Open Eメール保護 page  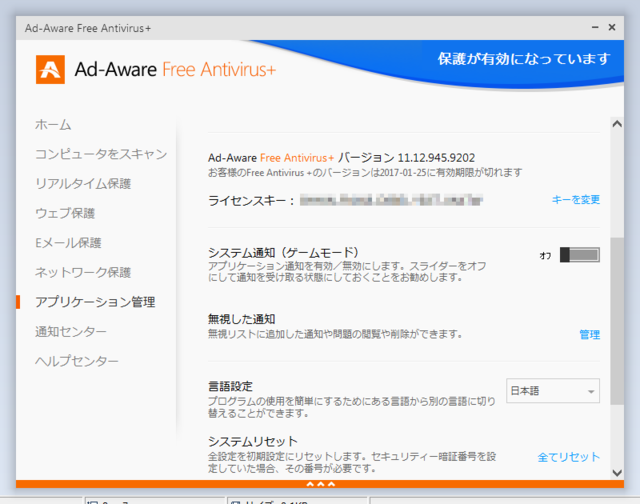point(68,243)
